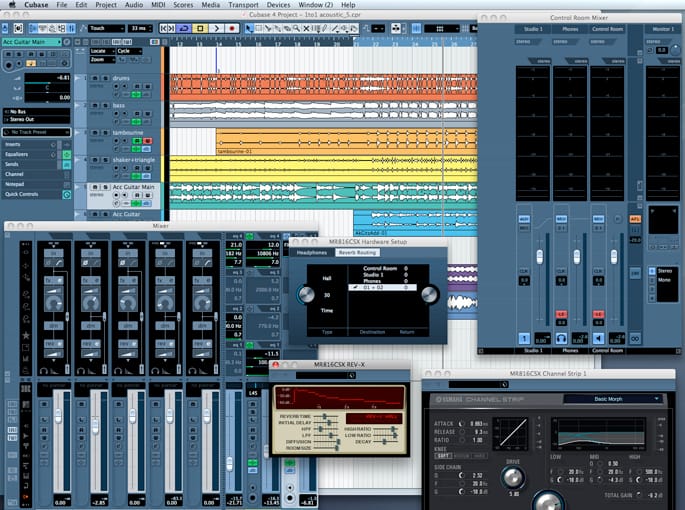Switch to the Reverb Routing tab
The image size is (685, 510).
(357, 253)
